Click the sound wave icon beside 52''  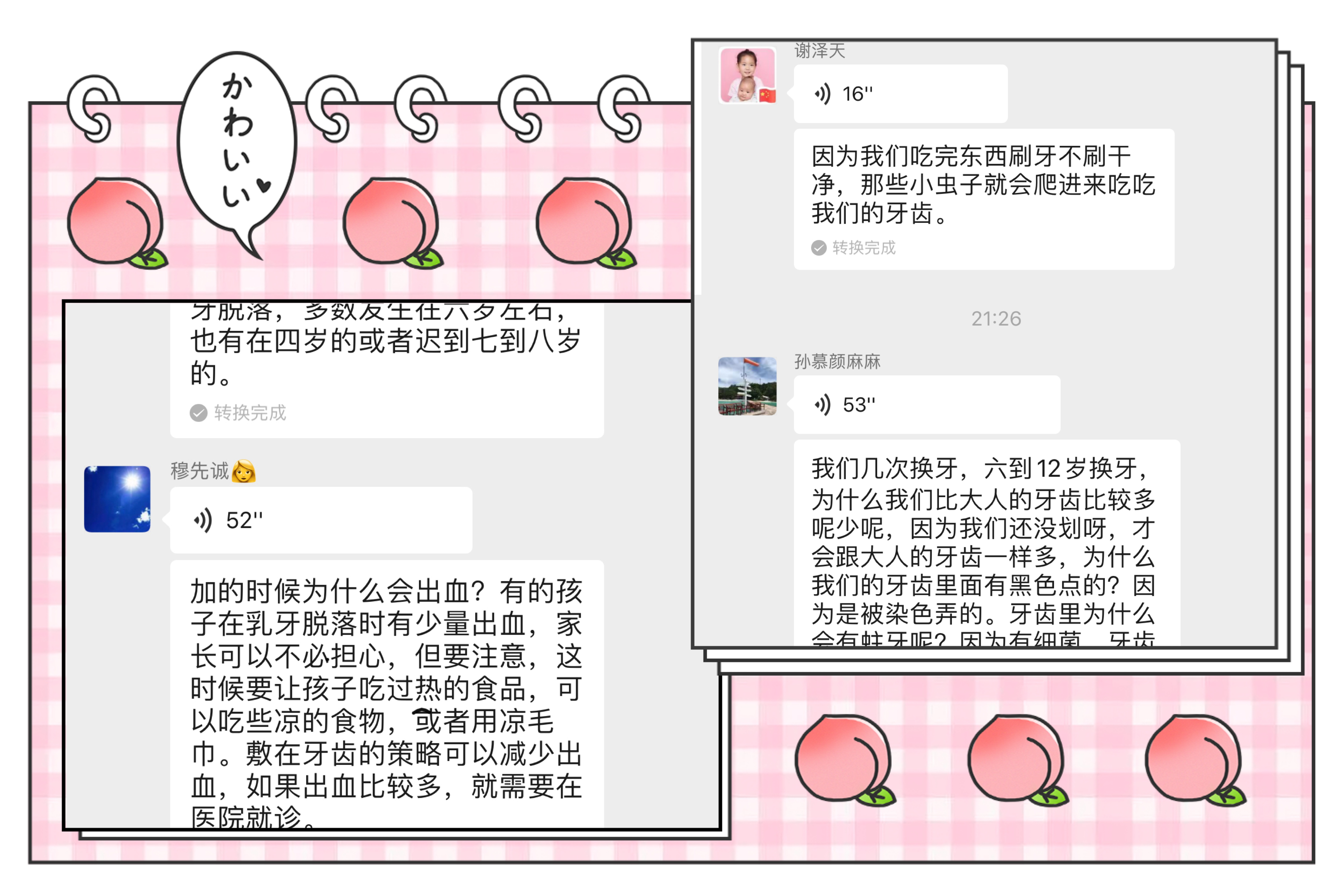202,520
